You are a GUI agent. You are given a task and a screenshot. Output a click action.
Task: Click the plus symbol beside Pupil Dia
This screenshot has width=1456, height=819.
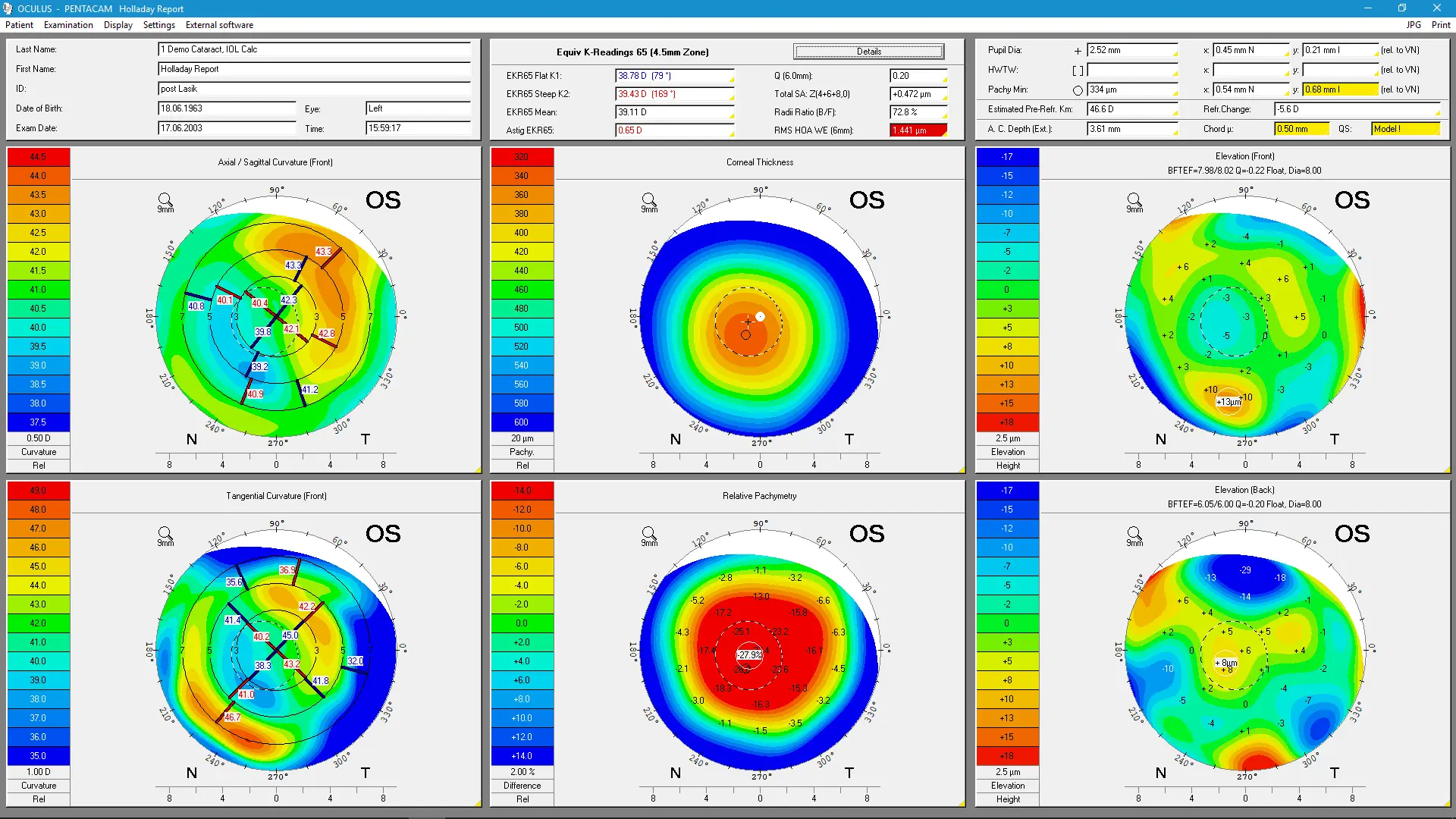click(x=1078, y=51)
